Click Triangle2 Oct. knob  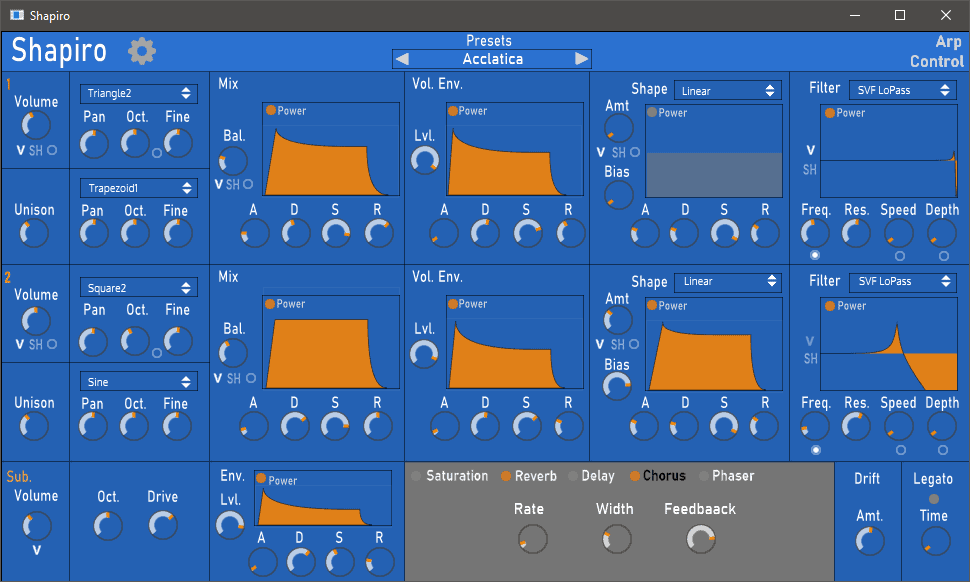[x=135, y=143]
